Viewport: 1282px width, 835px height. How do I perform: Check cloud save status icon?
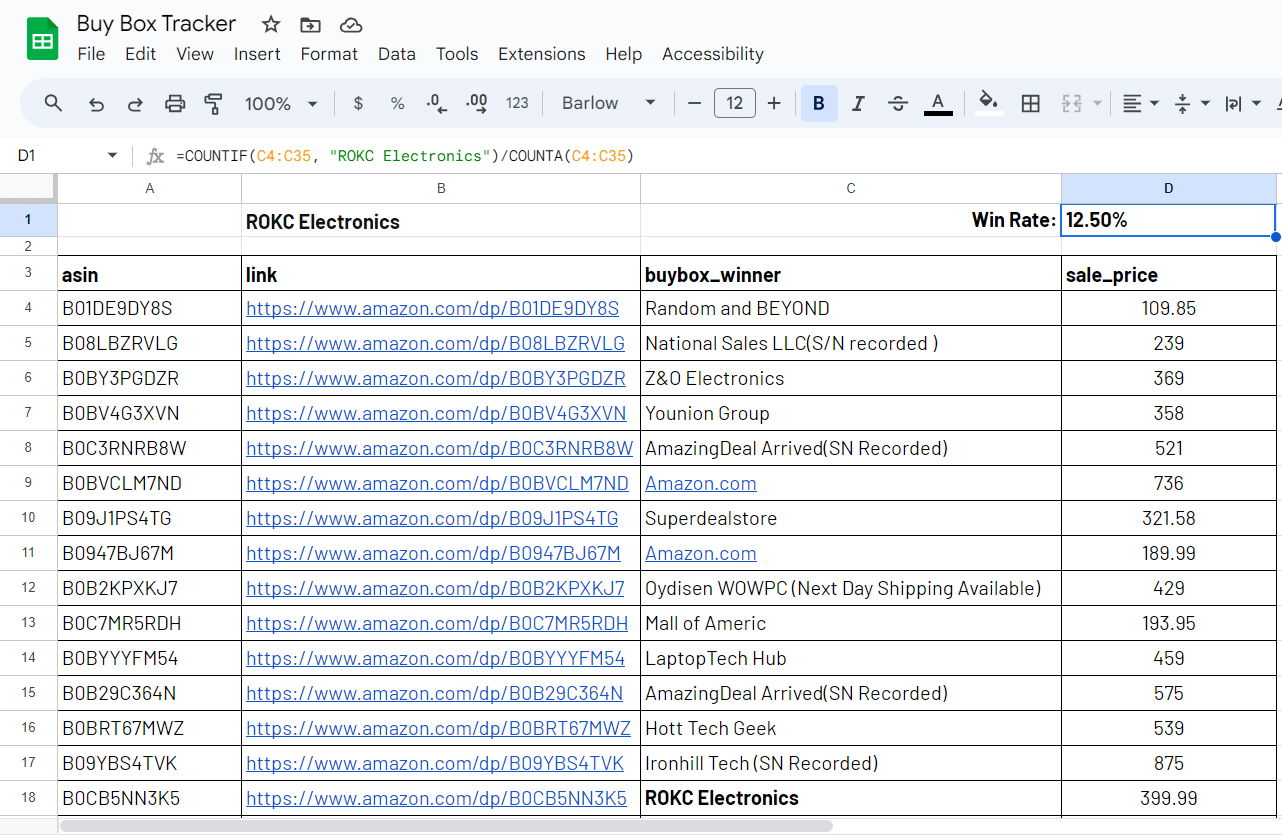tap(350, 25)
